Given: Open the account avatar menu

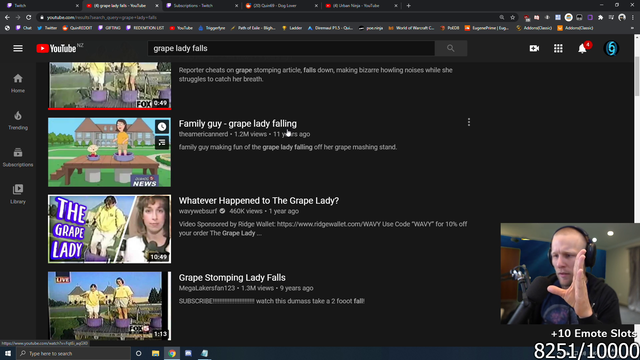Looking at the screenshot, I should 611,48.
